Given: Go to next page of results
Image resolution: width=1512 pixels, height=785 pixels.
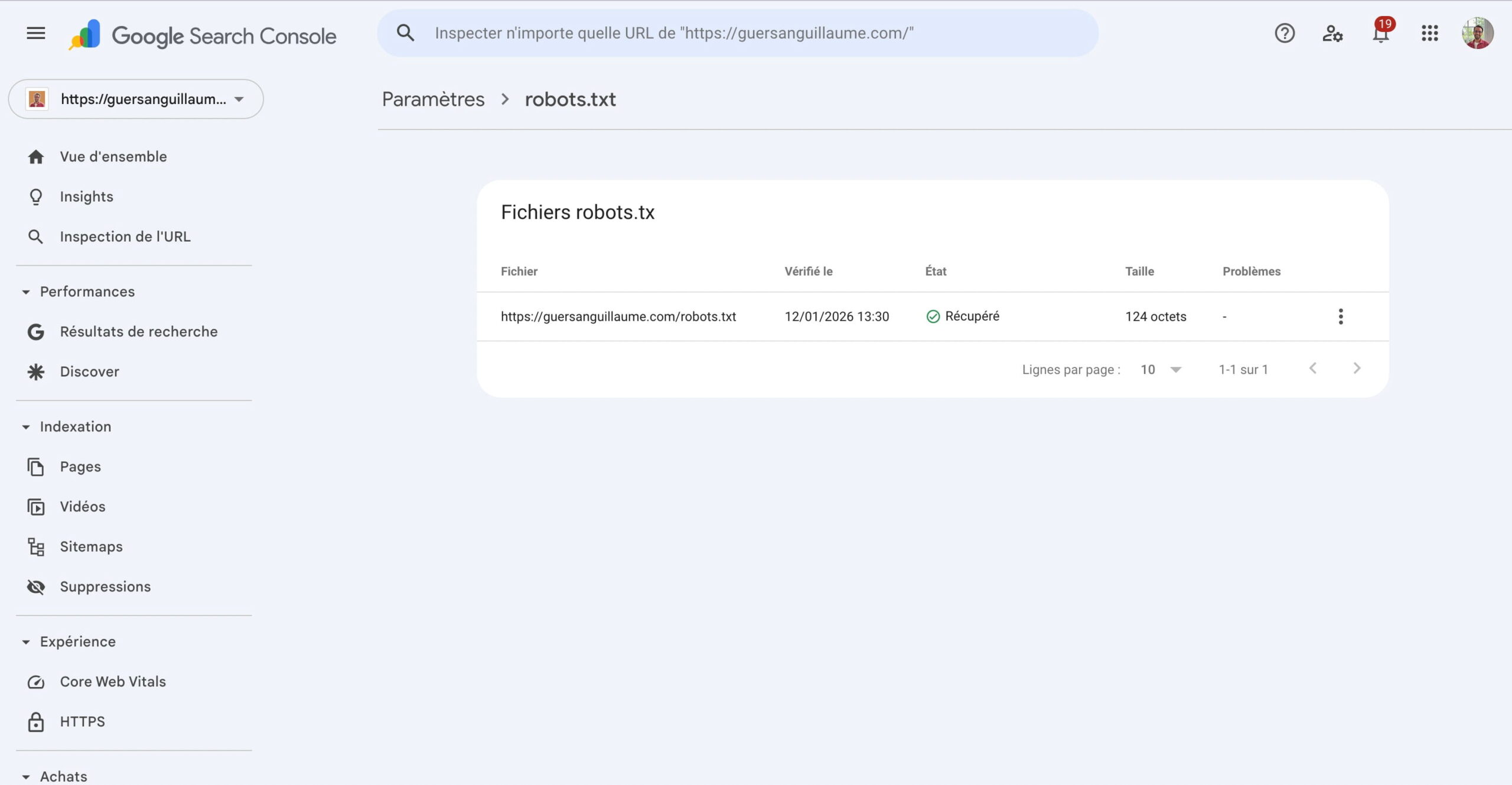Looking at the screenshot, I should coord(1357,369).
